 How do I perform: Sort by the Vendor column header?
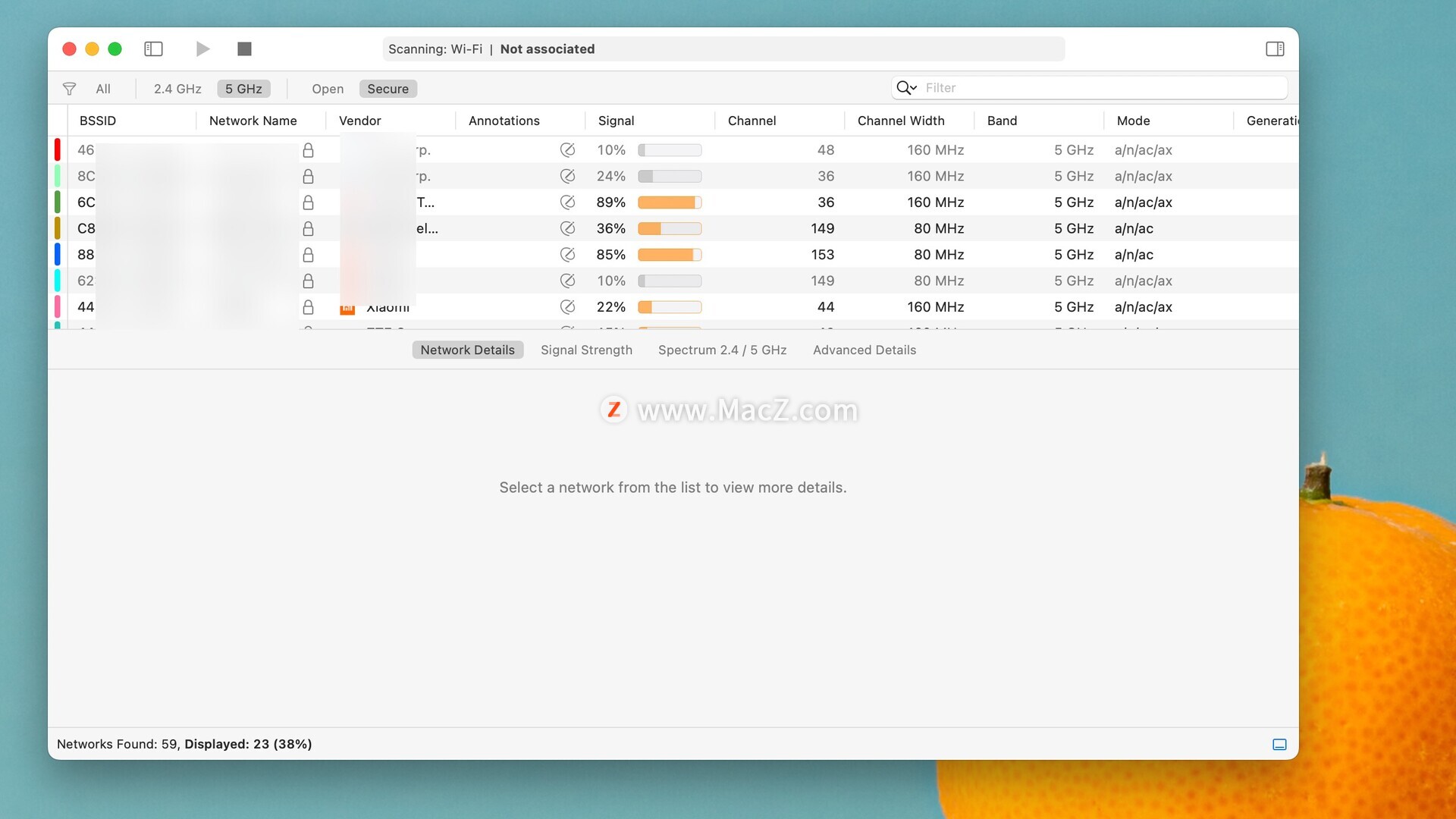coord(359,121)
